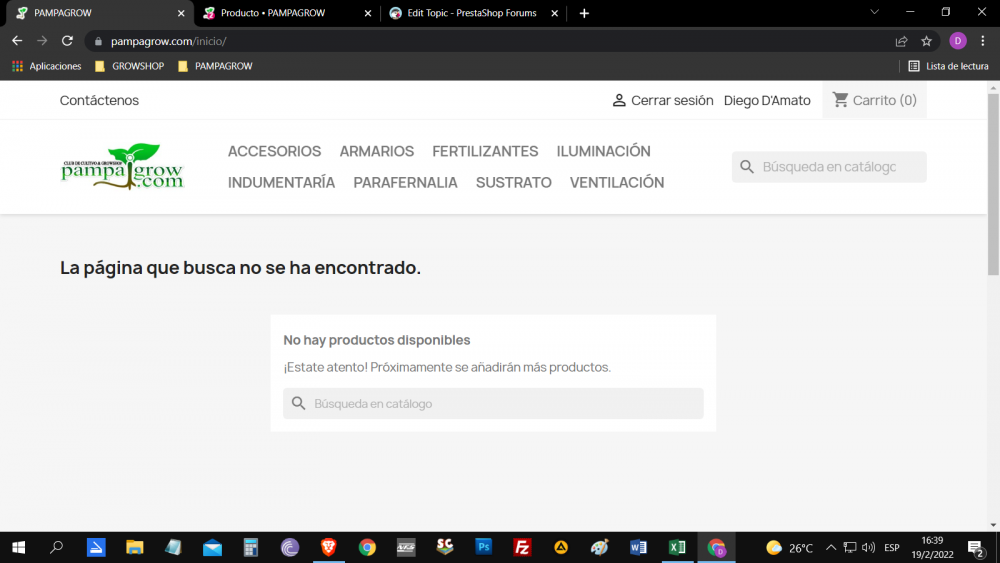Viewport: 1000px width, 563px height.
Task: Open the Carrito (0) shopping cart
Action: (x=874, y=100)
